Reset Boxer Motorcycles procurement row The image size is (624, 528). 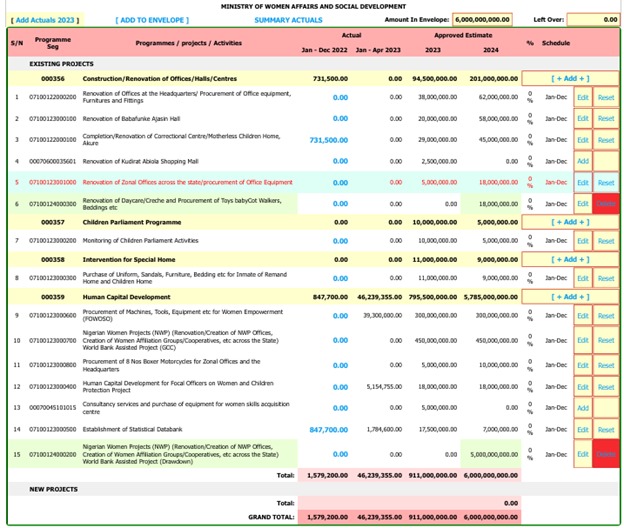(606, 365)
